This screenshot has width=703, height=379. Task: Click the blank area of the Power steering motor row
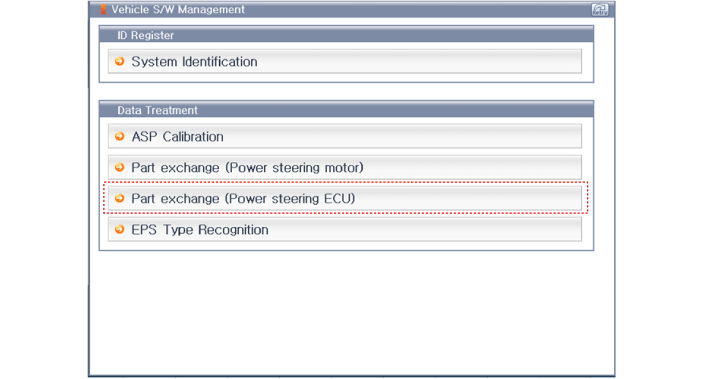(x=473, y=167)
